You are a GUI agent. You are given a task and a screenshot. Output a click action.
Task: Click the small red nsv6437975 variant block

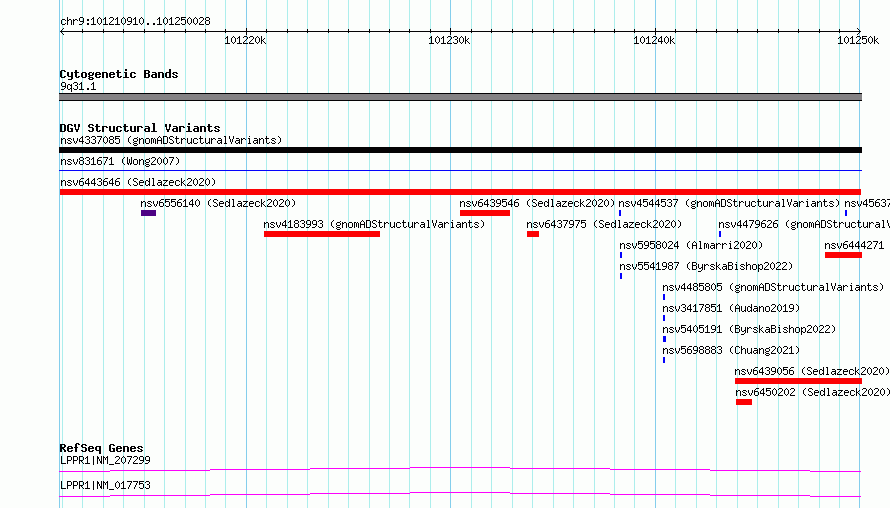532,234
